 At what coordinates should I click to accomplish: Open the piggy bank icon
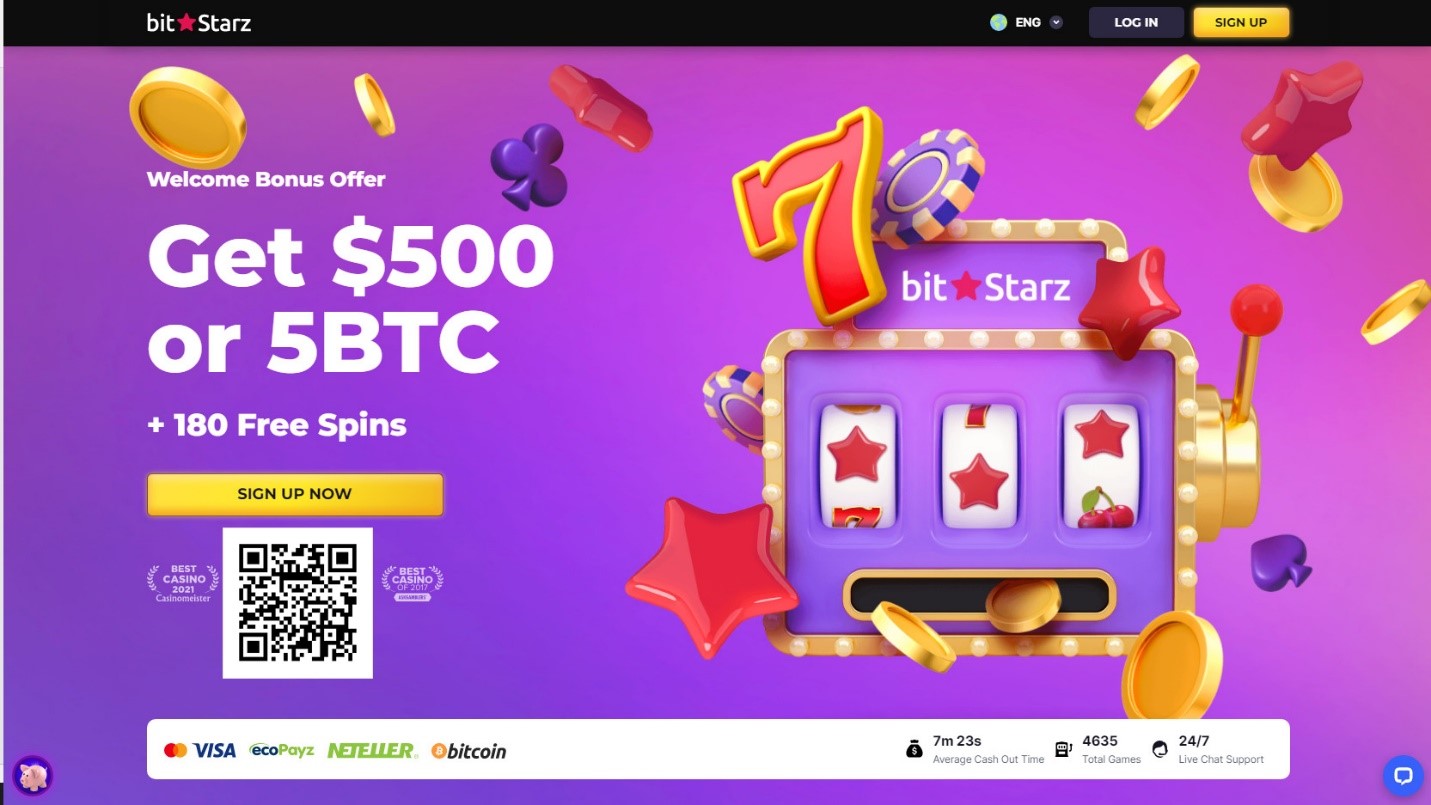tap(32, 775)
